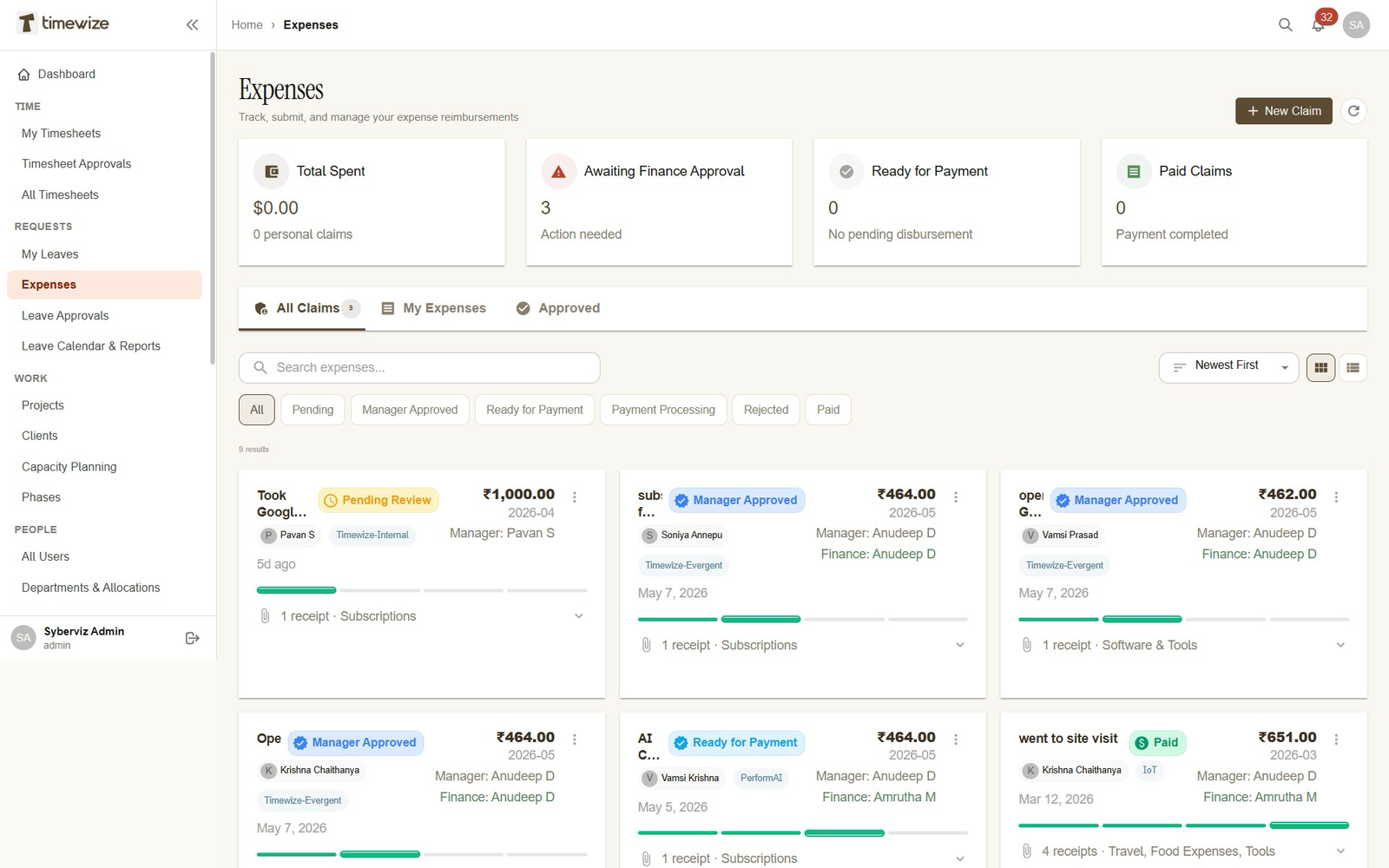Switch to My Expenses tab
Viewport: 1389px width, 868px height.
434,308
